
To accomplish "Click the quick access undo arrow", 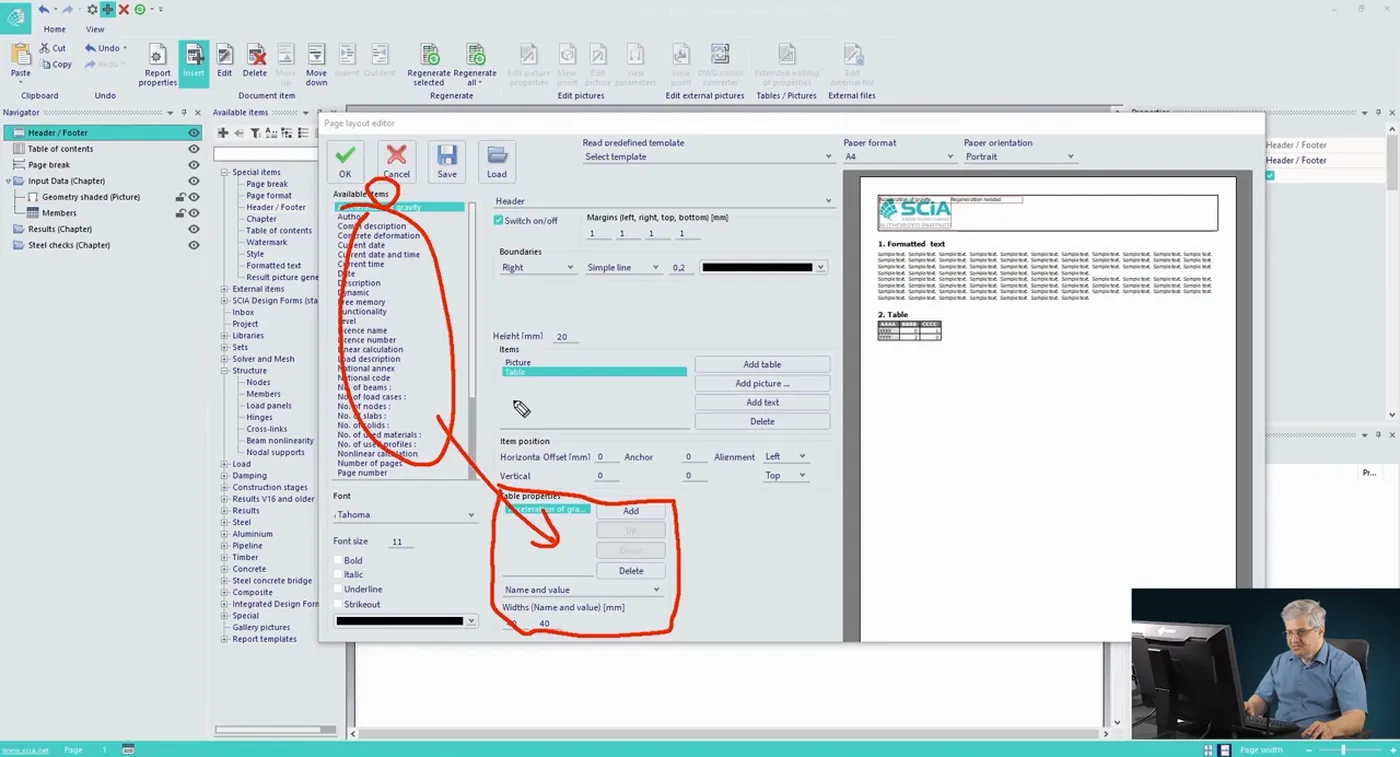I will pyautogui.click(x=44, y=9).
